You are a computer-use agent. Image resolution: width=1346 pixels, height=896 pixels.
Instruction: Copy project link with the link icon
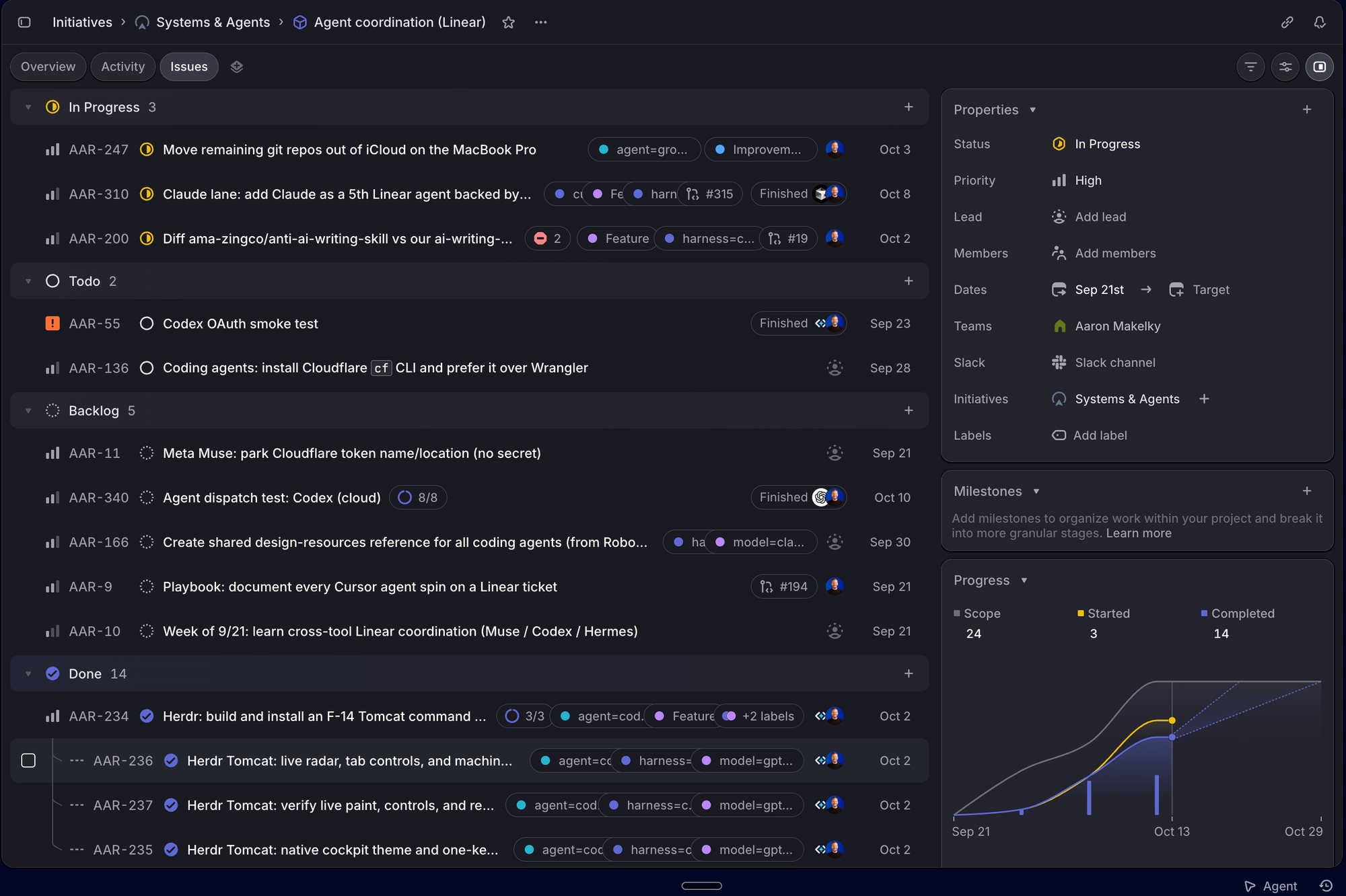(x=1287, y=22)
